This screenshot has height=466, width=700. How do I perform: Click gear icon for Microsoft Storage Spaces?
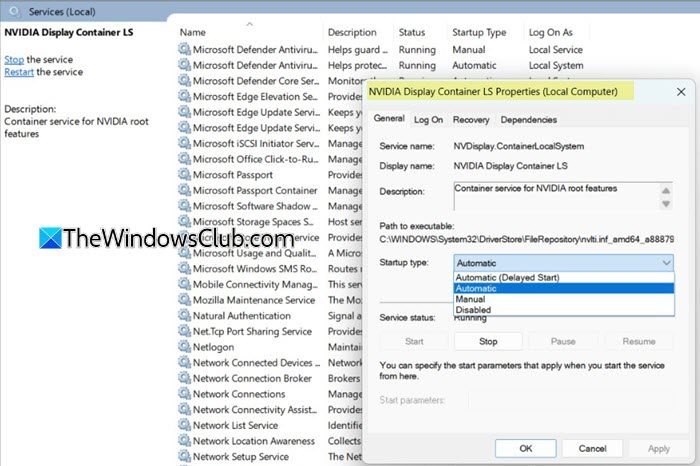(x=184, y=221)
